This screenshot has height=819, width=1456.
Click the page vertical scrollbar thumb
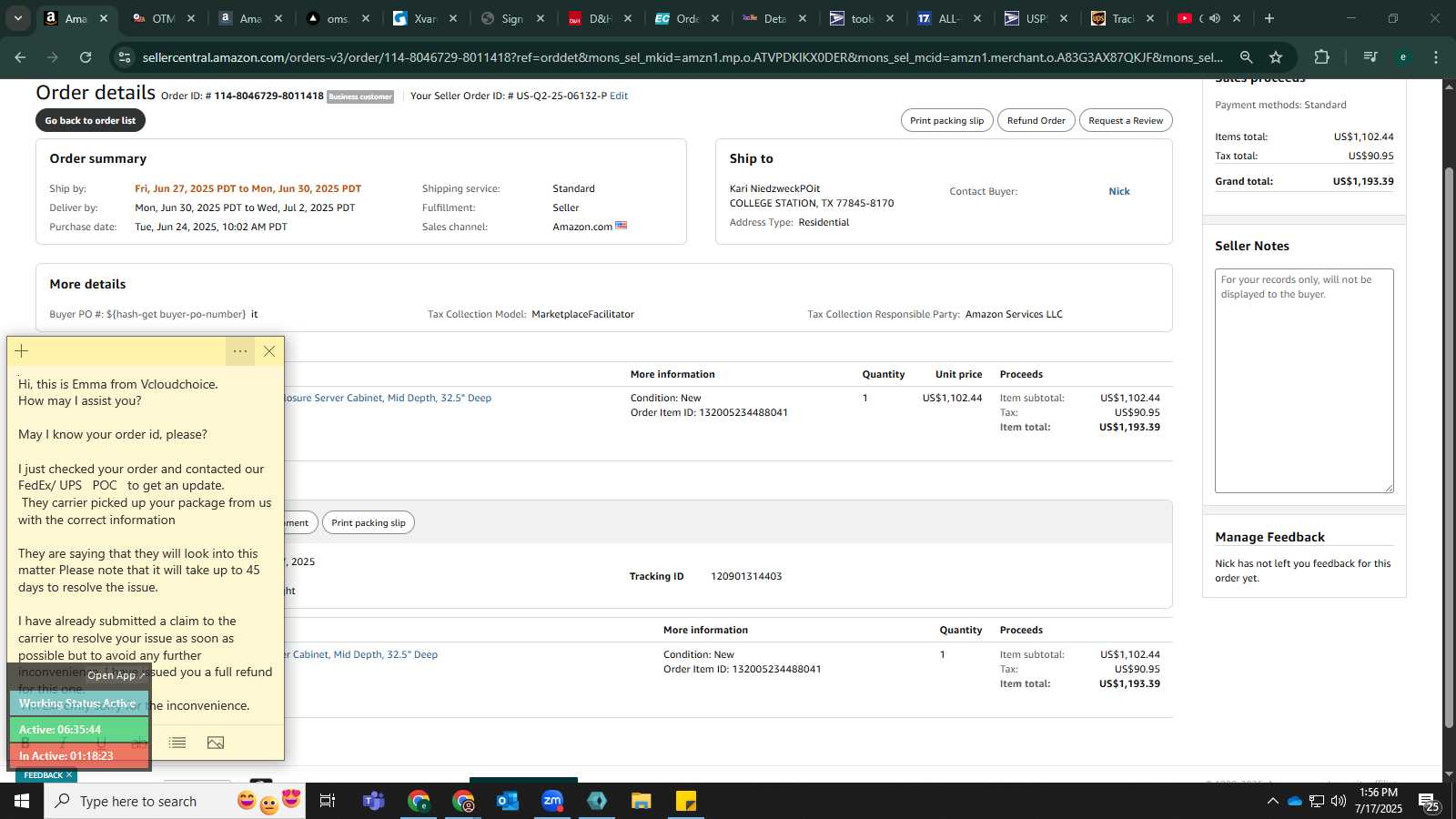click(x=1449, y=446)
